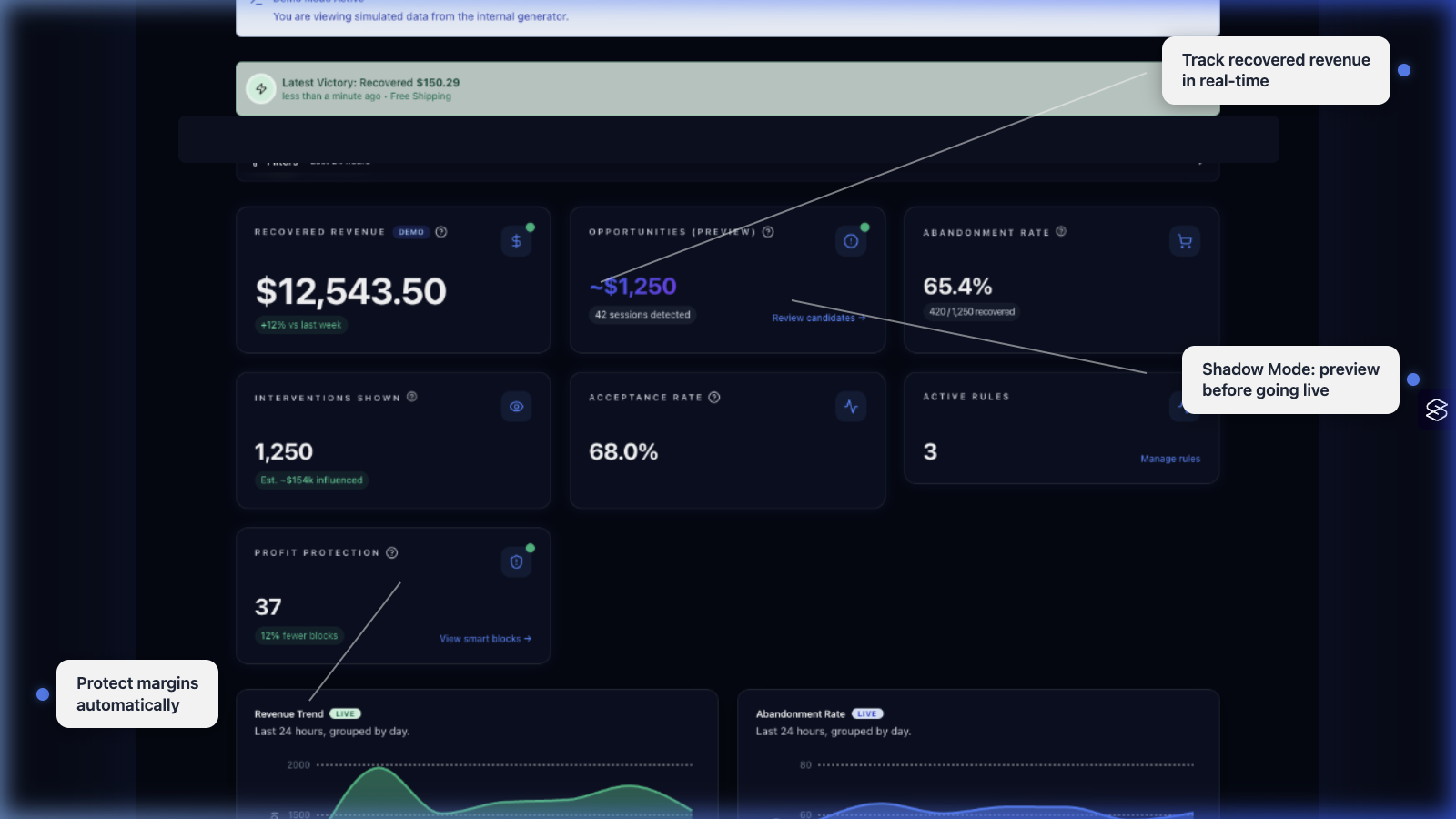Screen dimensions: 1456x819
Task: Click the alert circle icon on Opportunities card
Action: (x=851, y=241)
